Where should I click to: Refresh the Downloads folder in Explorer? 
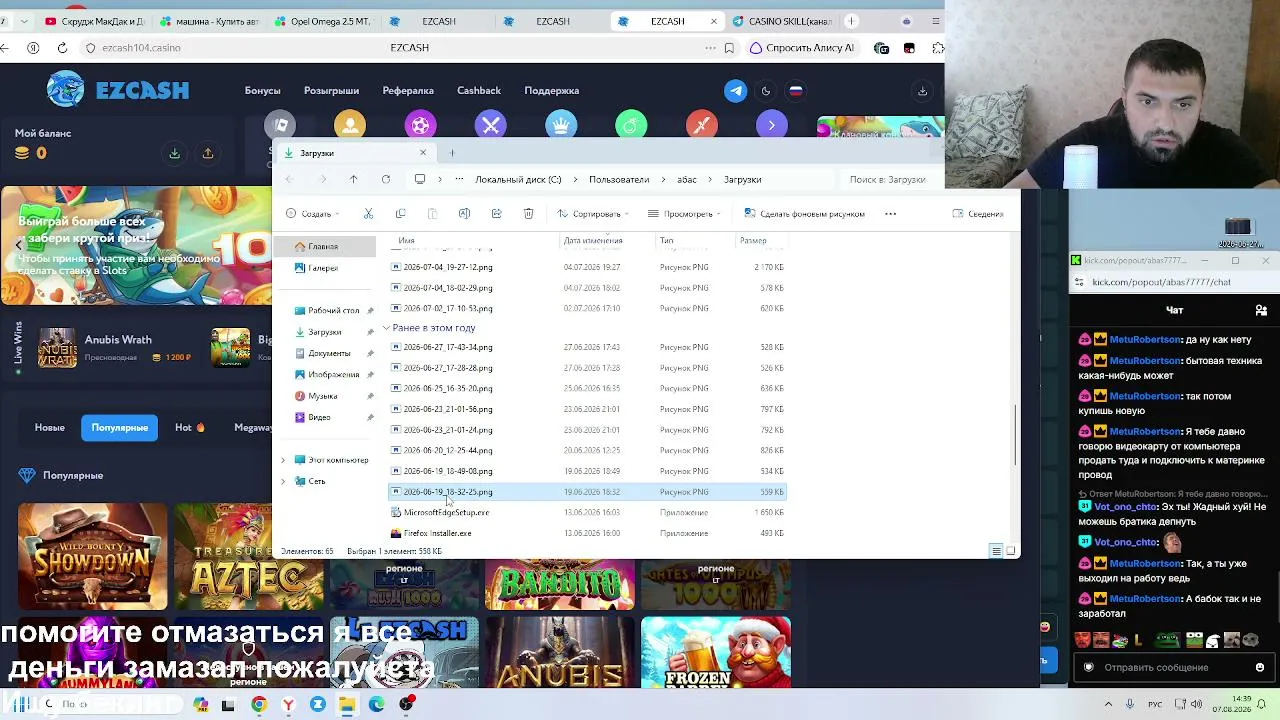(386, 180)
